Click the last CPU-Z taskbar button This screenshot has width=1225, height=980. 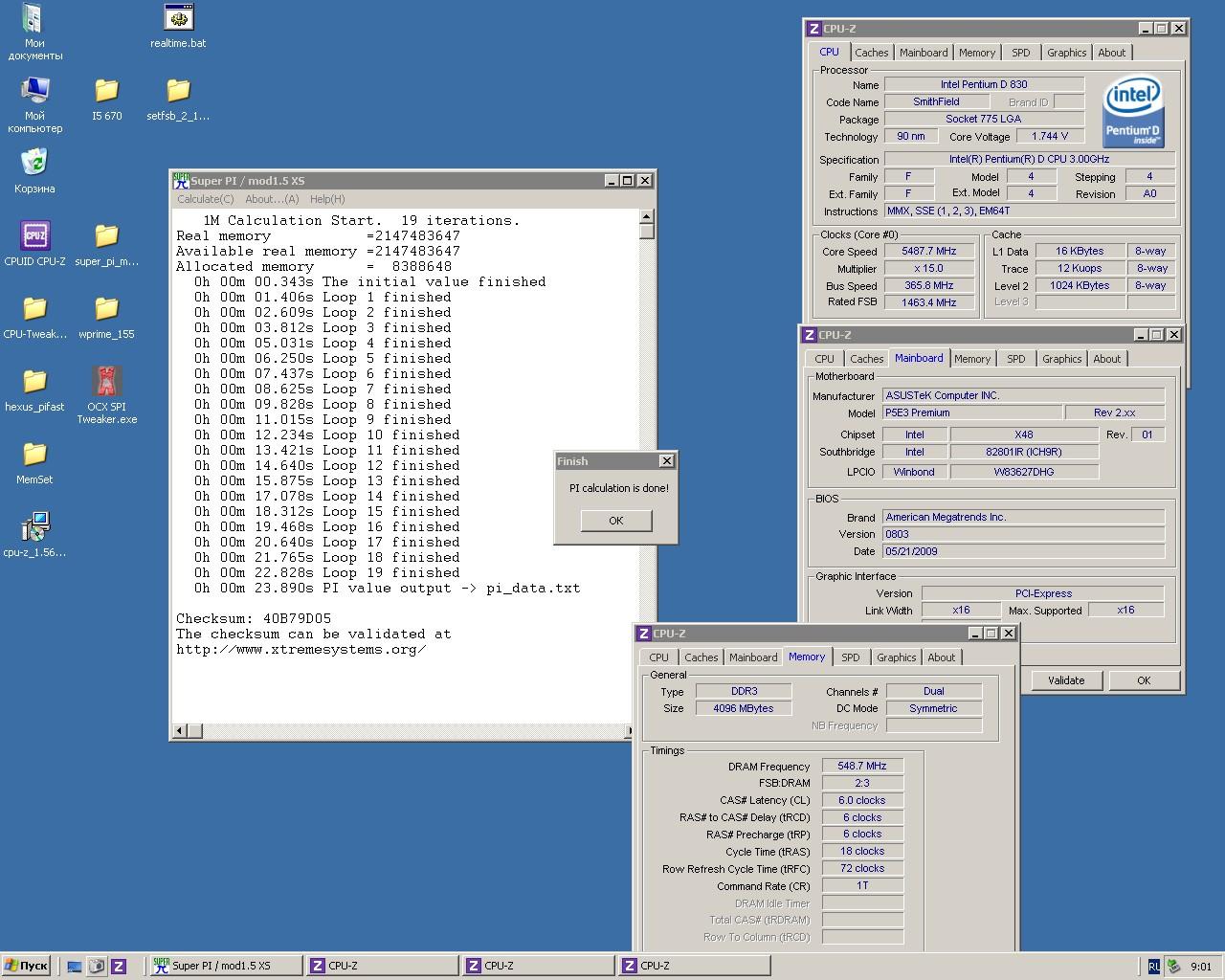[x=694, y=966]
